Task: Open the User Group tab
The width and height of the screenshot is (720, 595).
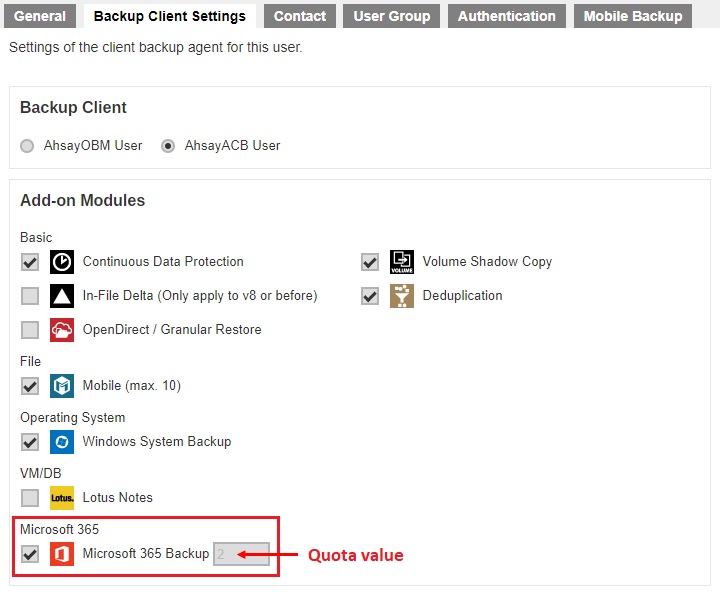Action: pyautogui.click(x=392, y=16)
